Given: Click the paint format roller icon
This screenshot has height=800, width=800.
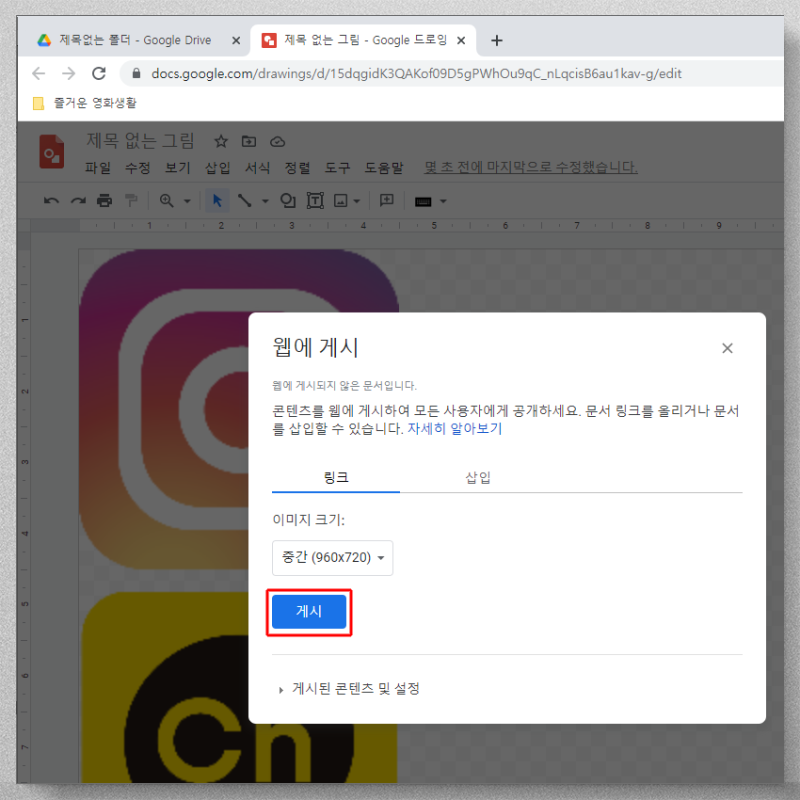Looking at the screenshot, I should [x=131, y=201].
